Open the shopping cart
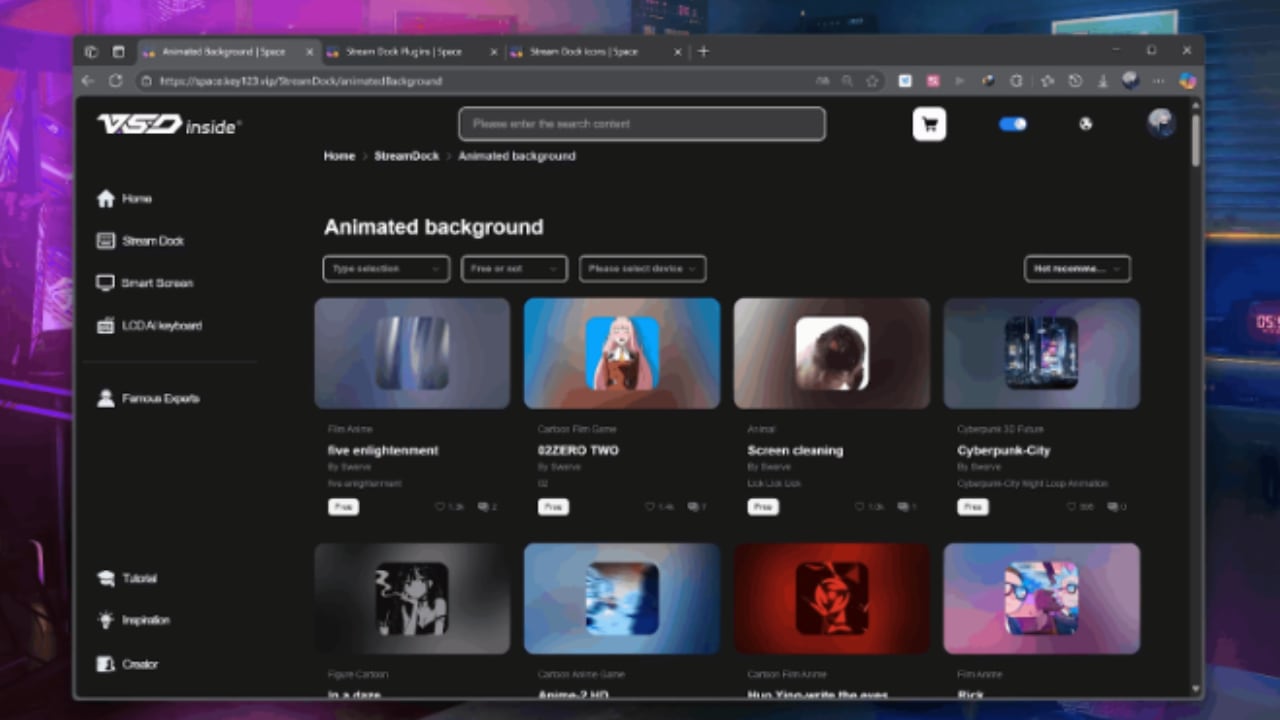The image size is (1280, 720). coord(929,123)
